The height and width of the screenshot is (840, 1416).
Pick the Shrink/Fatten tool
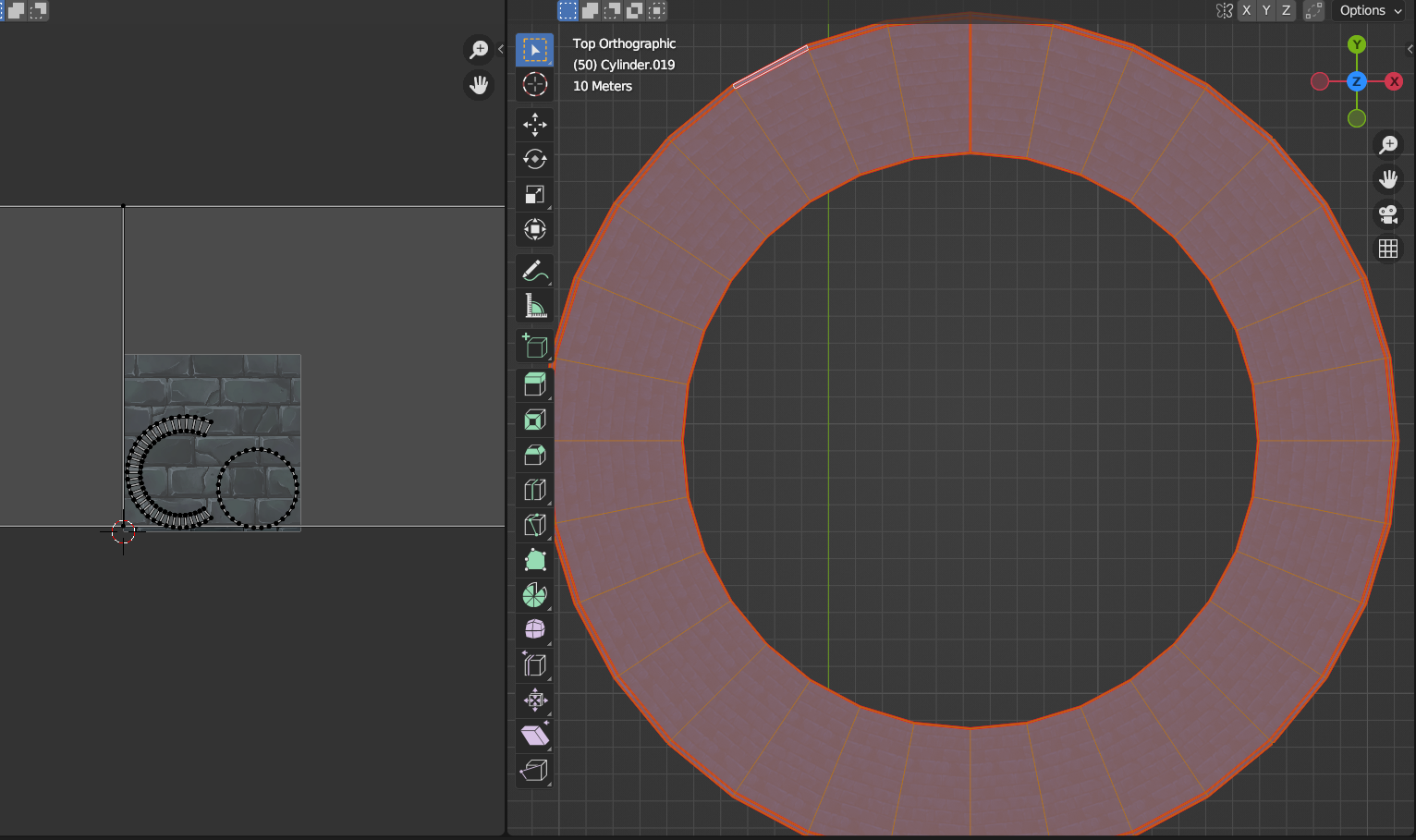pyautogui.click(x=534, y=700)
